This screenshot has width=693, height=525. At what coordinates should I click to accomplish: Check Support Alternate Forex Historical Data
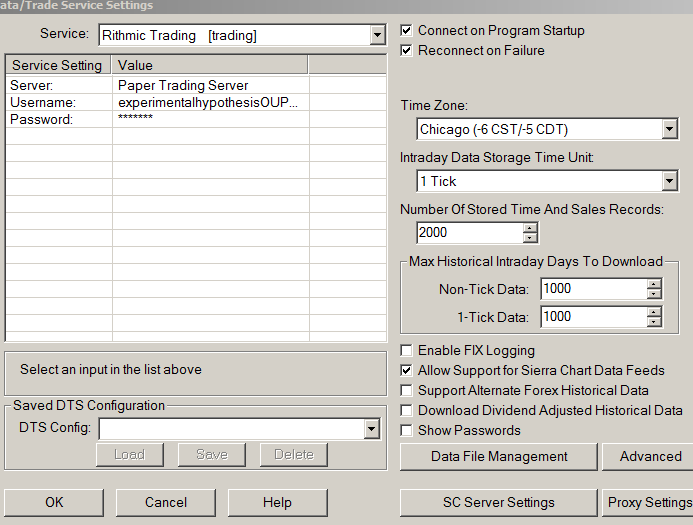point(406,390)
